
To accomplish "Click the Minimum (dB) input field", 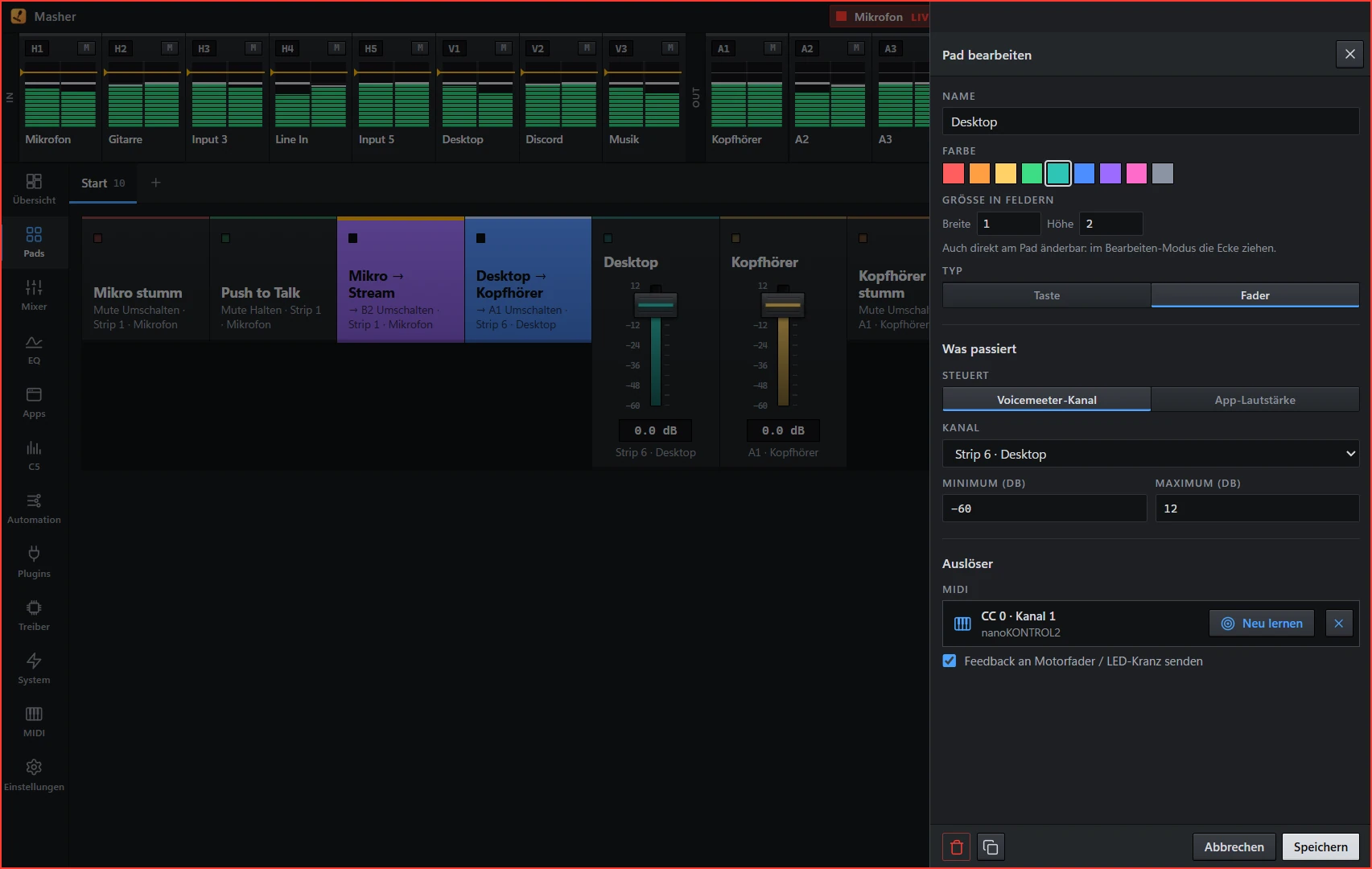I will click(x=1044, y=509).
